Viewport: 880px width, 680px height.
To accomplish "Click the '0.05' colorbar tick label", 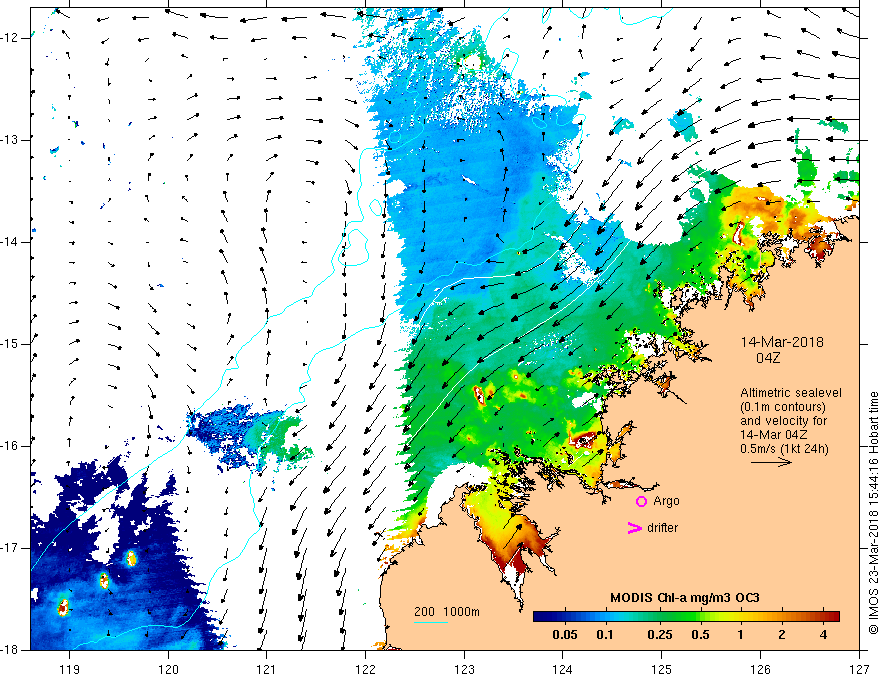I will (565, 635).
